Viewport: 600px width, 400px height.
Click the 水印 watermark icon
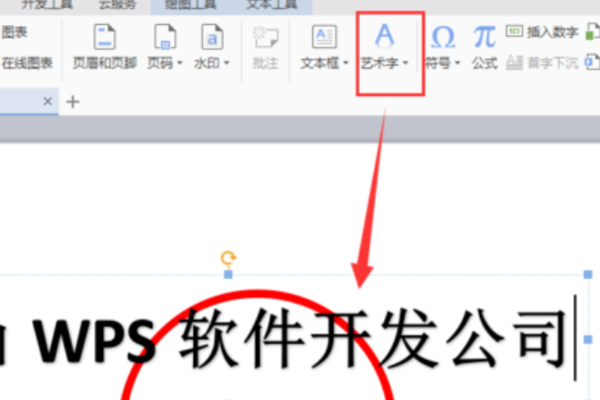click(x=212, y=37)
